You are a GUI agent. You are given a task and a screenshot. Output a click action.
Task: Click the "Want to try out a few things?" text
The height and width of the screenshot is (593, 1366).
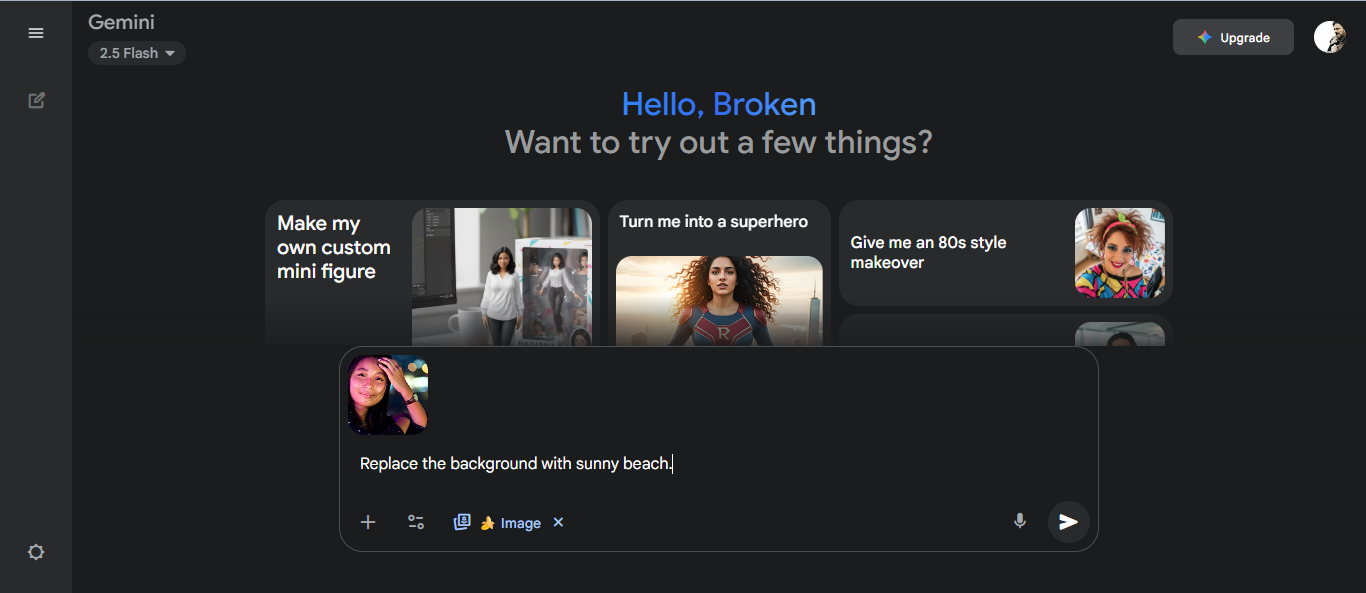tap(718, 142)
